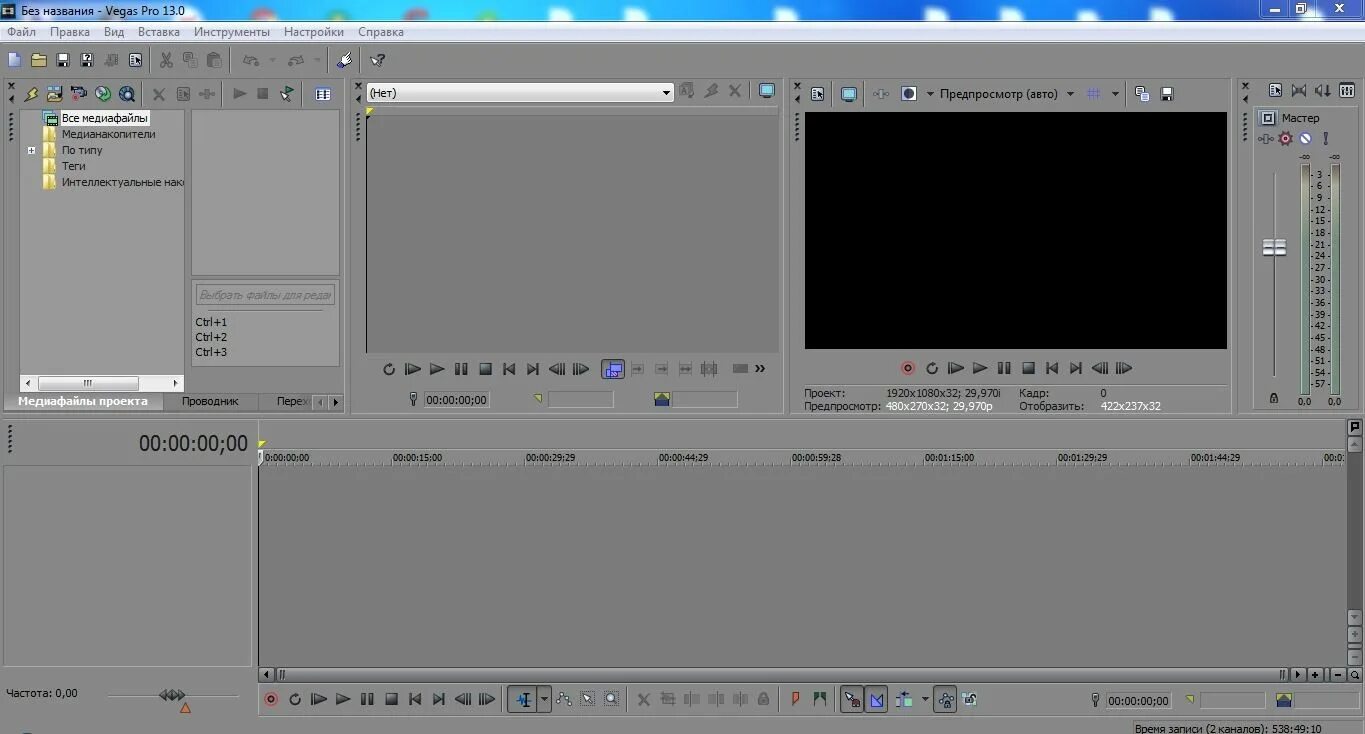Click Preview on External Monitor icon
This screenshot has height=734, width=1365.
click(x=848, y=94)
